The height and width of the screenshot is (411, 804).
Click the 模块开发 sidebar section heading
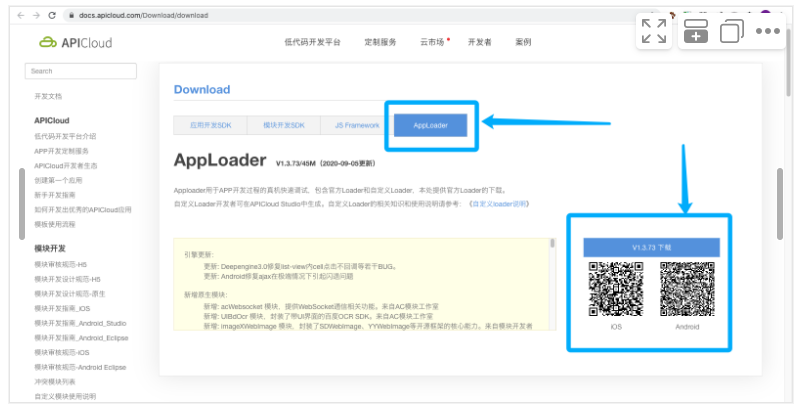point(50,249)
